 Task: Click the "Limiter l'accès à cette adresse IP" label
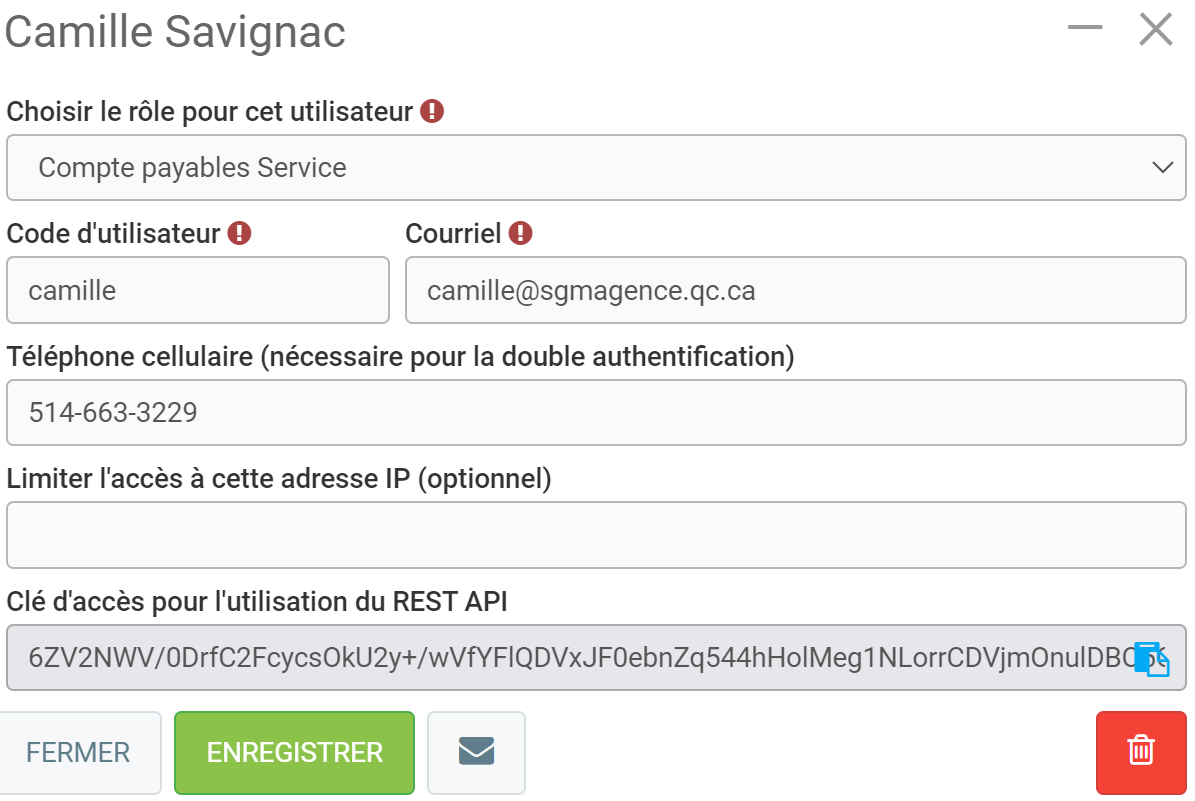[x=279, y=479]
